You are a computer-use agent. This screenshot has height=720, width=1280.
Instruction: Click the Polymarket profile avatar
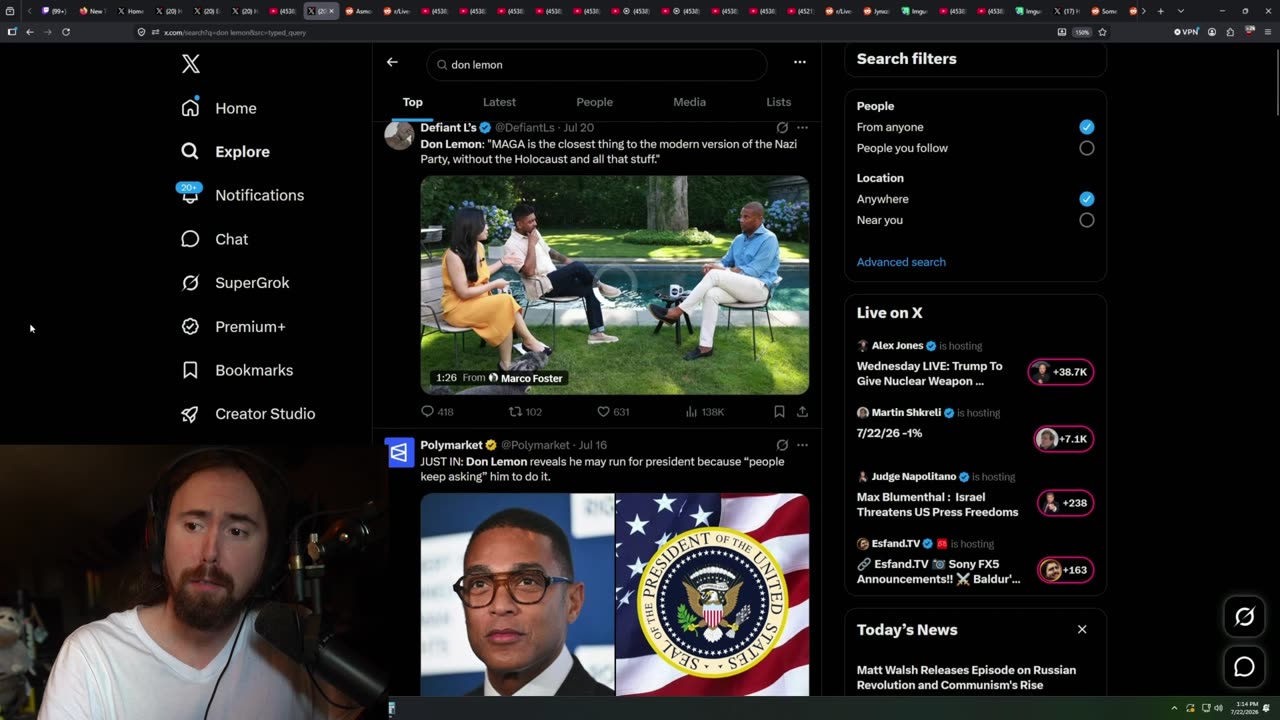point(399,452)
